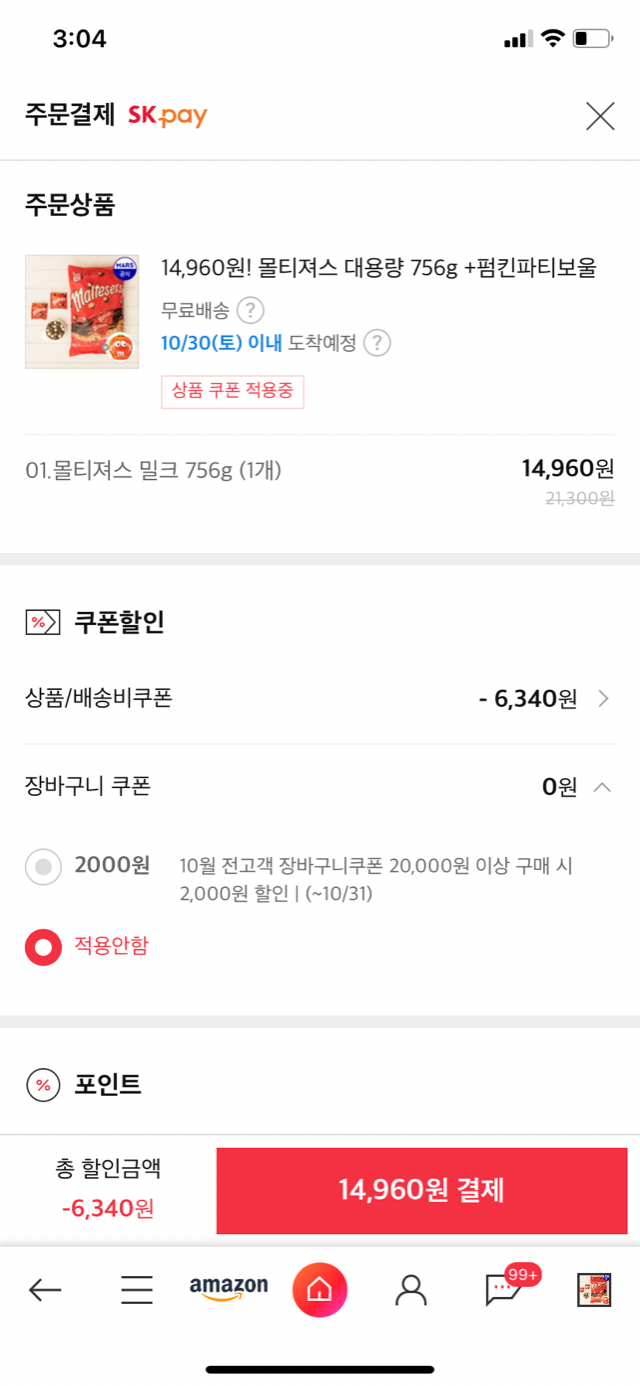This screenshot has height=1386, width=640.
Task: Tap the free shipping help question mark
Action: (250, 311)
